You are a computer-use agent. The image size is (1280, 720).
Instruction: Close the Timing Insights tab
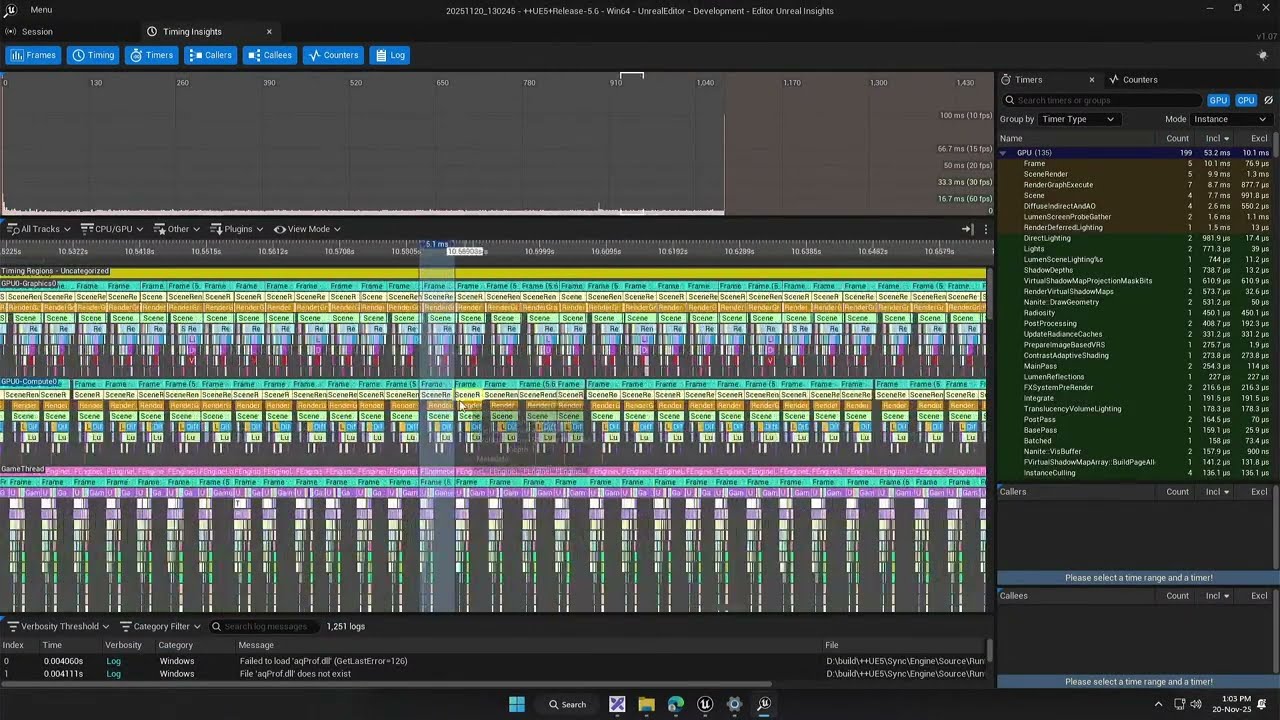pos(269,32)
